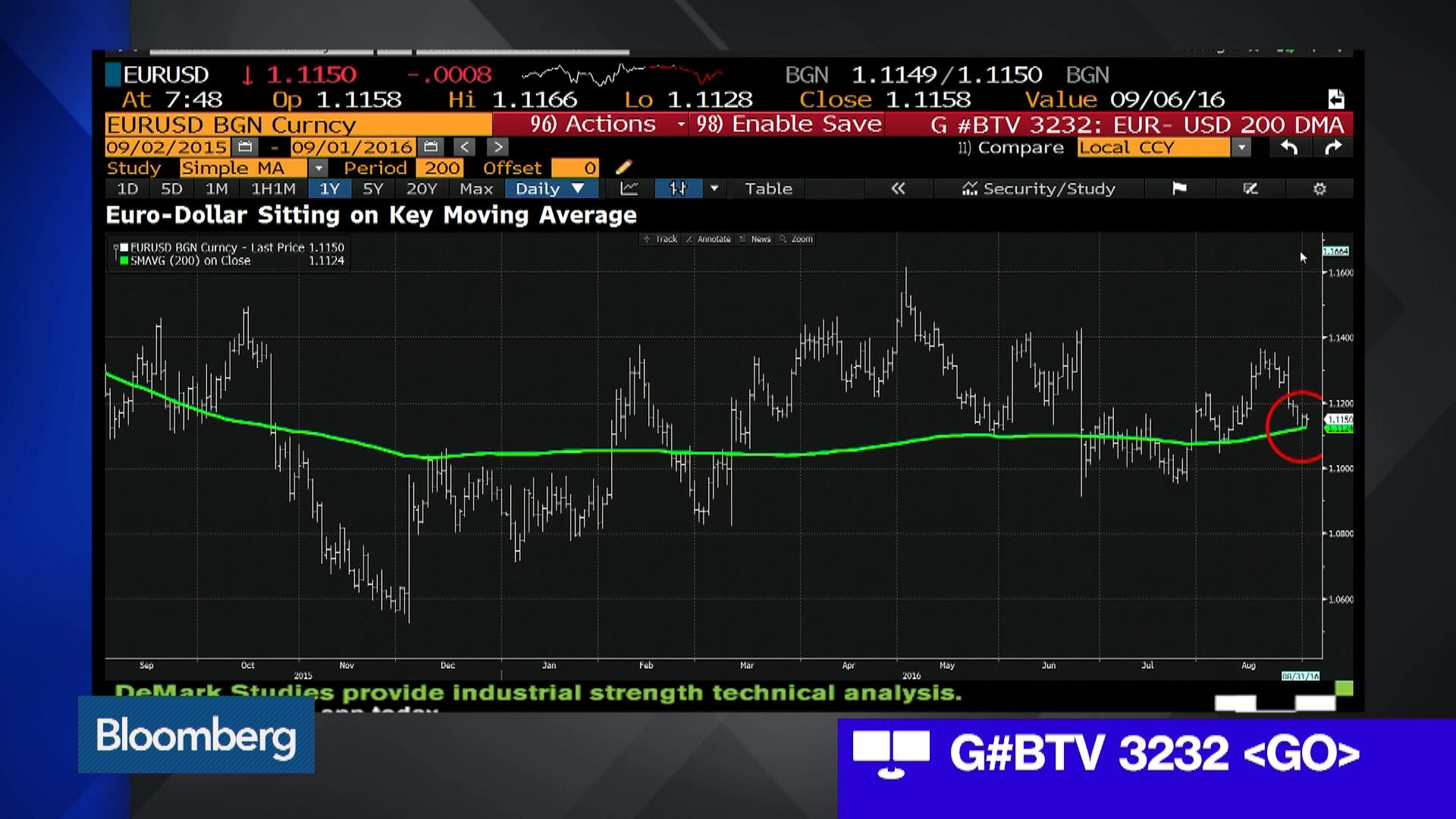Click the Zoom chart tool
The image size is (1456, 819).
tap(796, 239)
